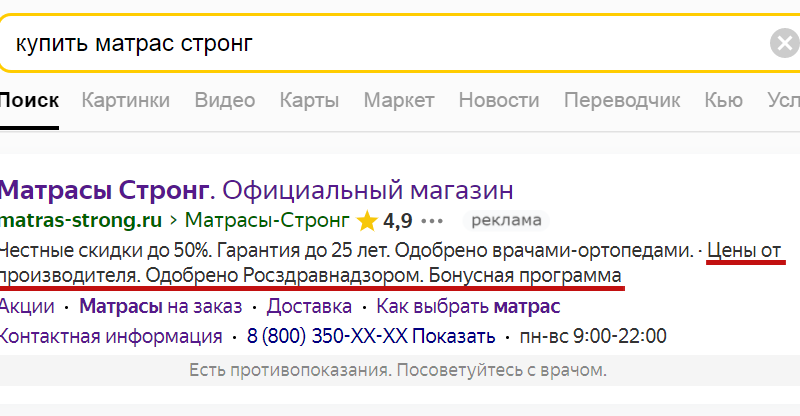Click the yellow rating star icon
Image resolution: width=800 pixels, height=416 pixels.
tap(367, 221)
